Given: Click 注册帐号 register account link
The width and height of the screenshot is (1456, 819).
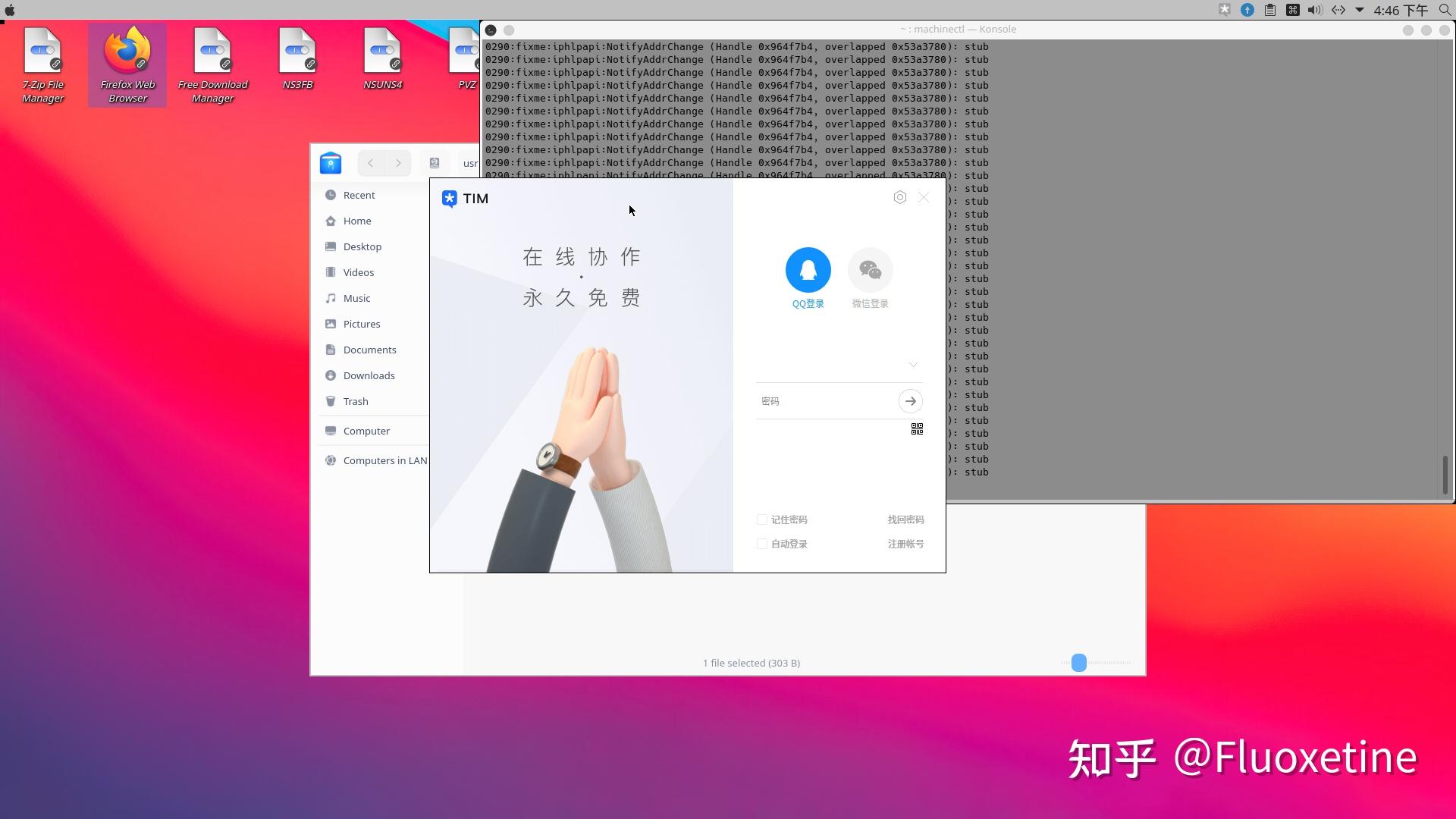Looking at the screenshot, I should pos(905,543).
